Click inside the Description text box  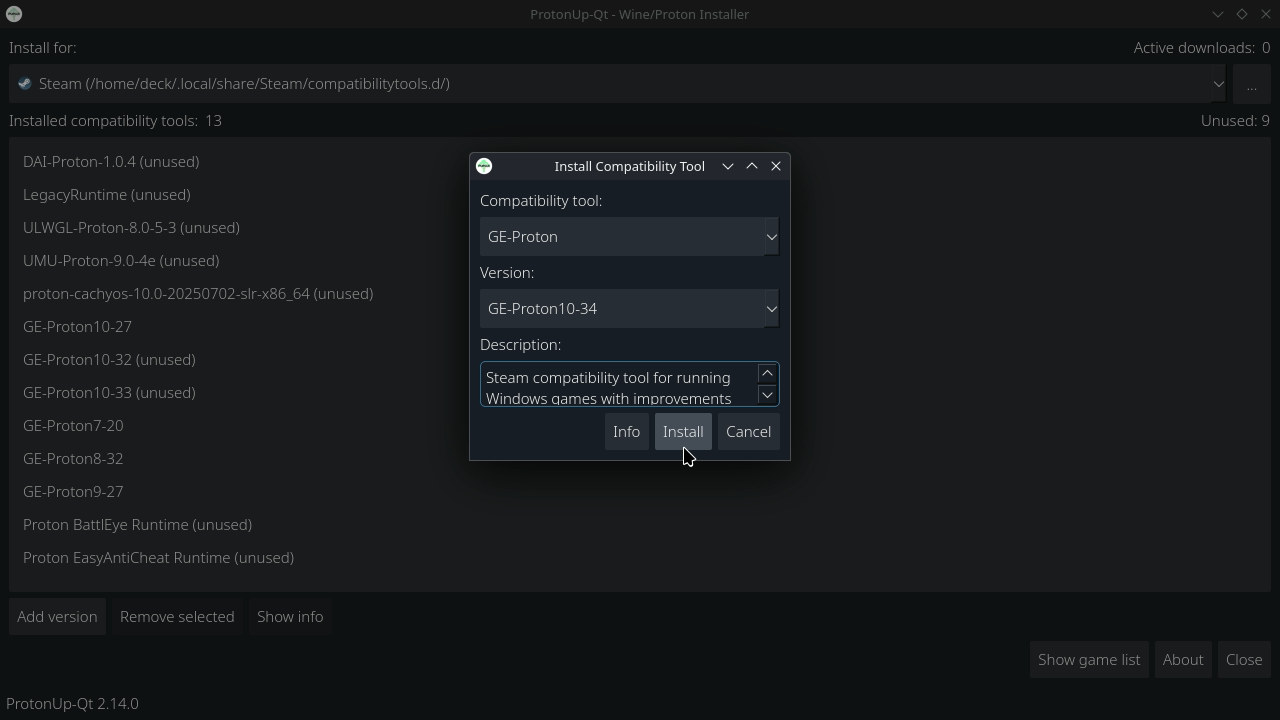coord(615,385)
